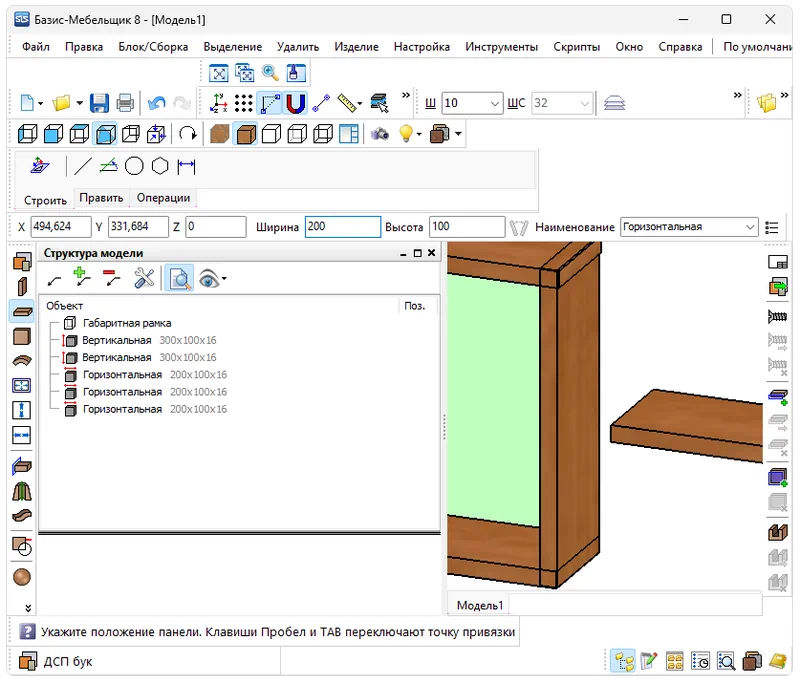Screen dimensions: 800x683
Task: Open the ШС dropdown showing 32
Action: (585, 104)
